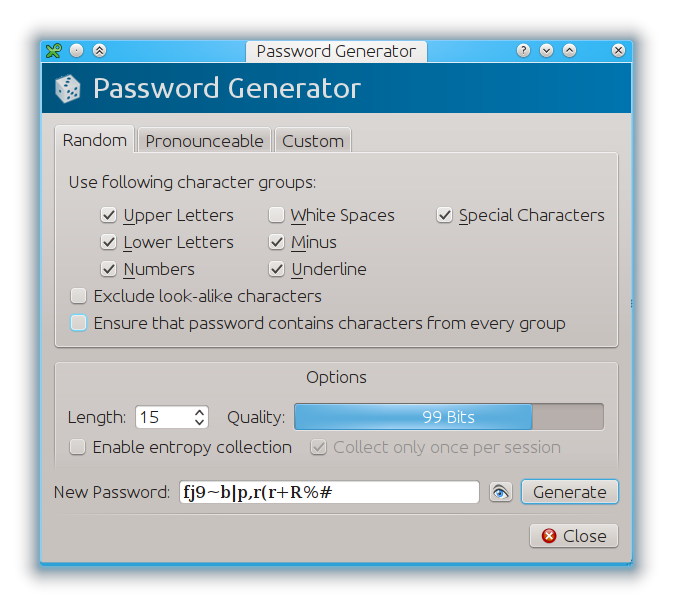Screen dimensions: 673x606
Task: Increase password length with up arrow
Action: click(x=199, y=412)
